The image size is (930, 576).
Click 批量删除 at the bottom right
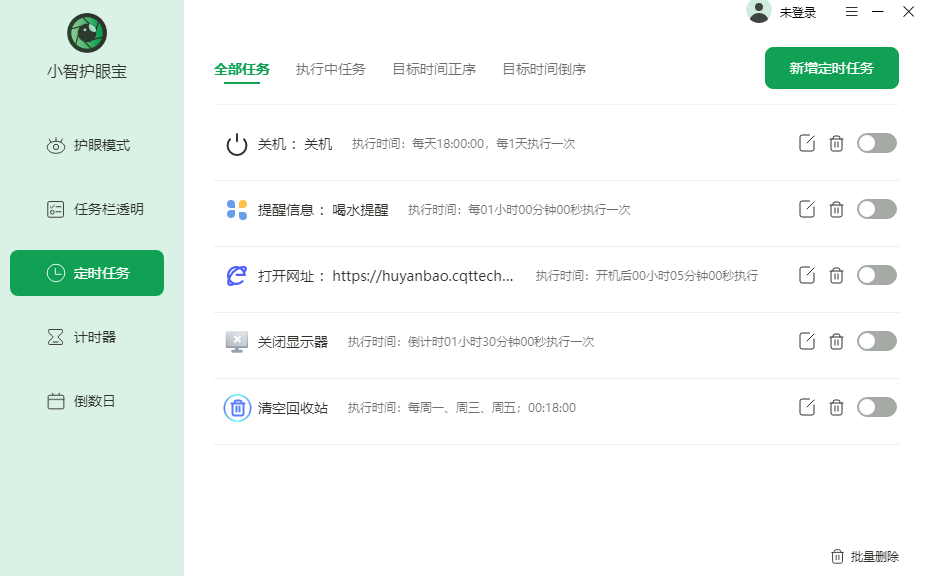coord(866,557)
